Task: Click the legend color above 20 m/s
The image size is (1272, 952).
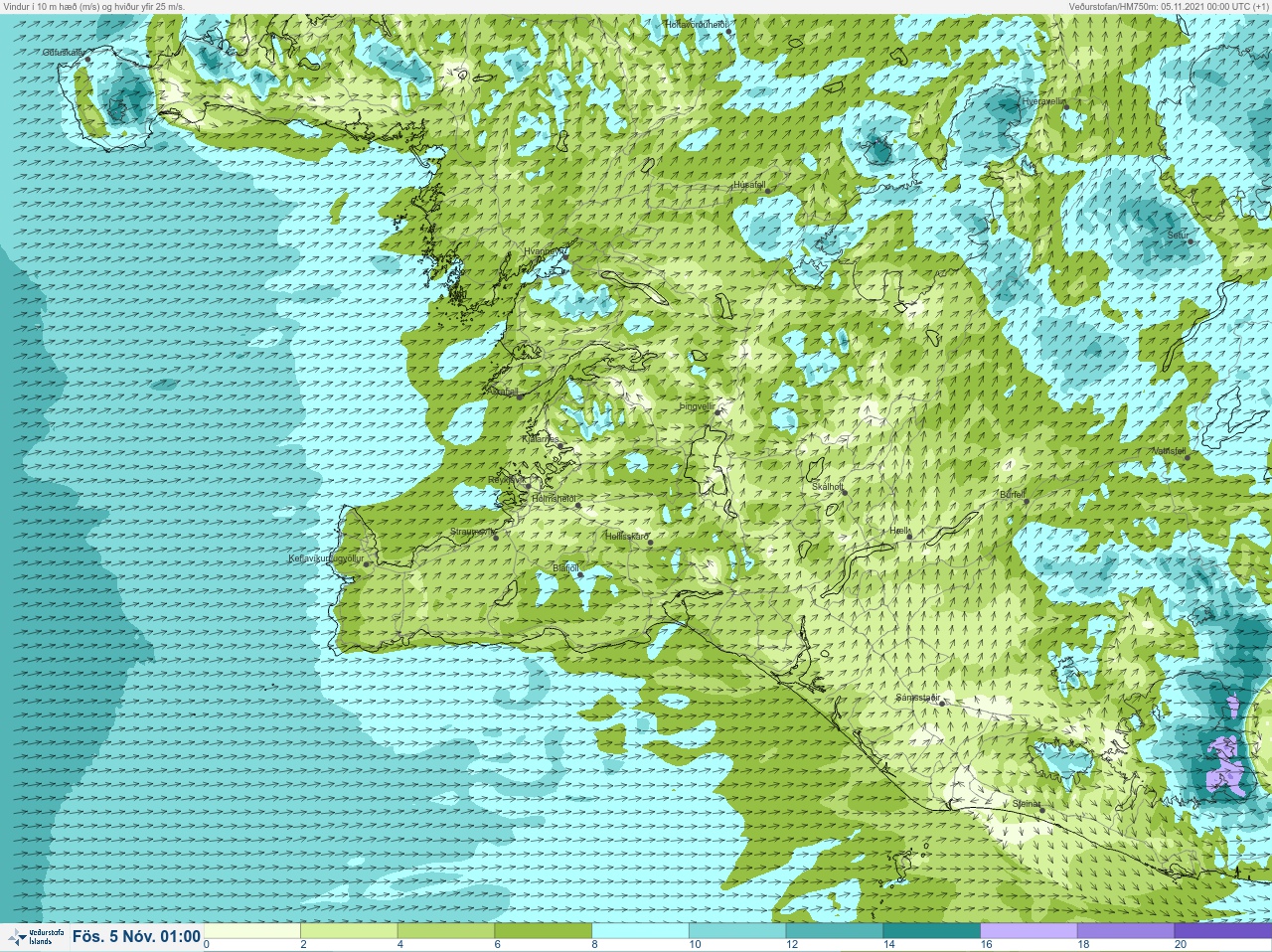Action: tap(1222, 931)
